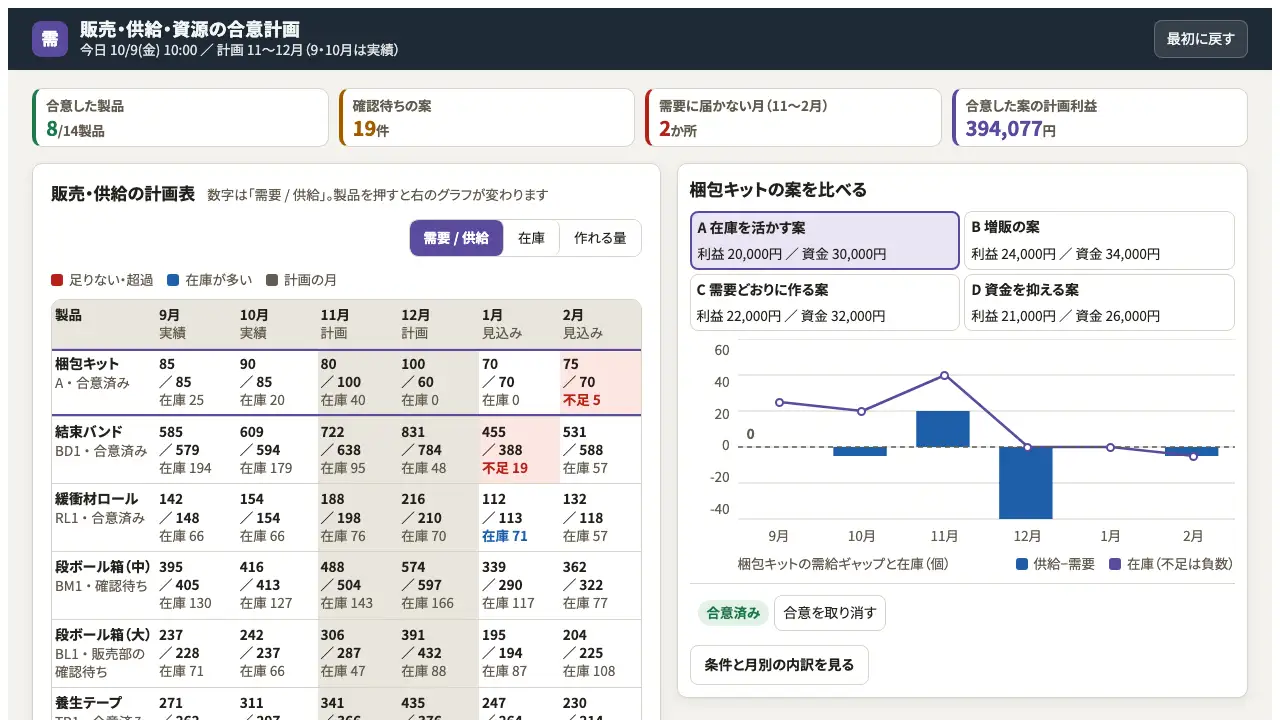The height and width of the screenshot is (720, 1280).
Task: Click the gray 計画の月 legend swatch
Action: (x=271, y=280)
